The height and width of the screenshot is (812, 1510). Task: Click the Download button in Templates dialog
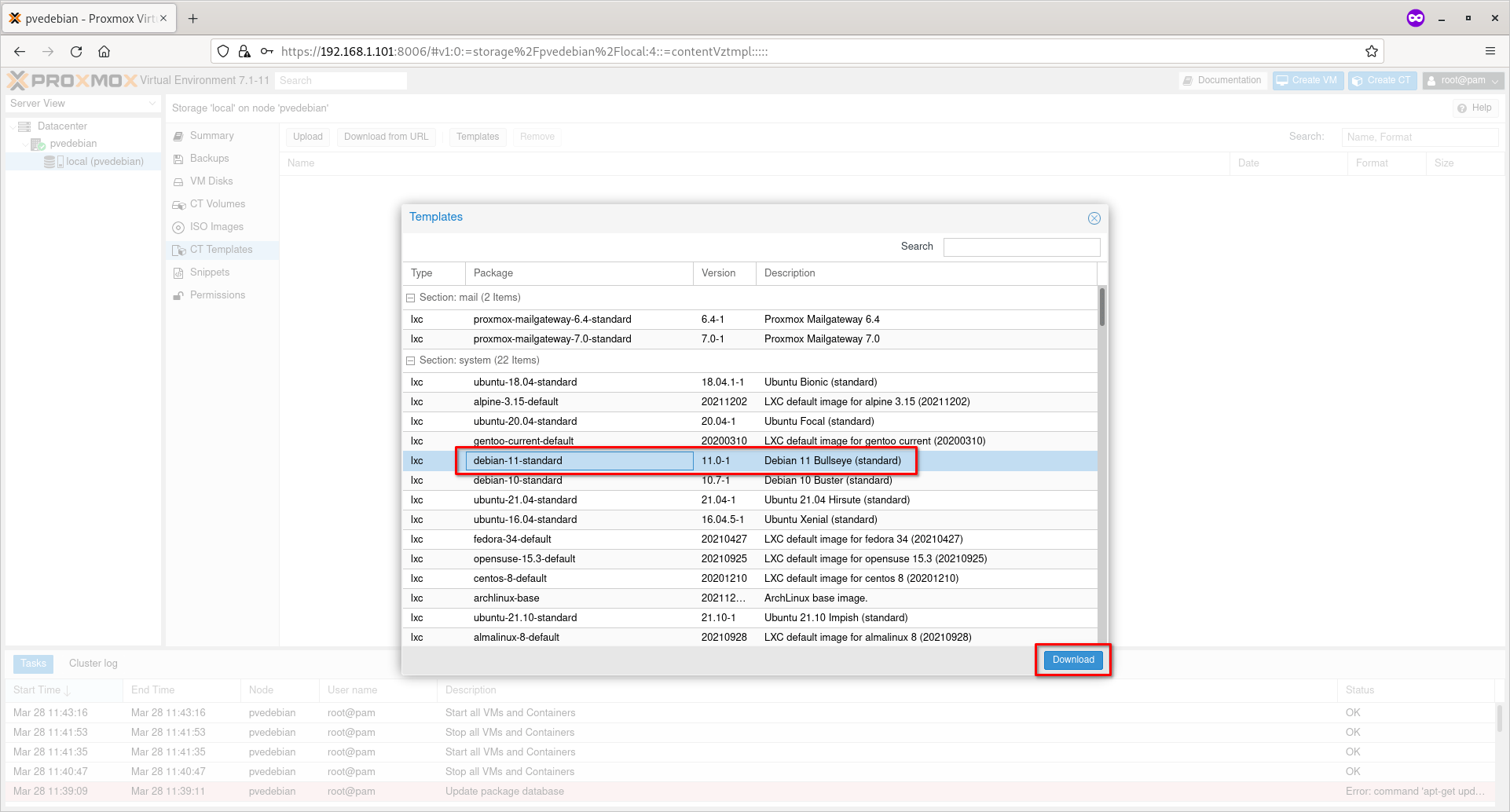click(1073, 660)
